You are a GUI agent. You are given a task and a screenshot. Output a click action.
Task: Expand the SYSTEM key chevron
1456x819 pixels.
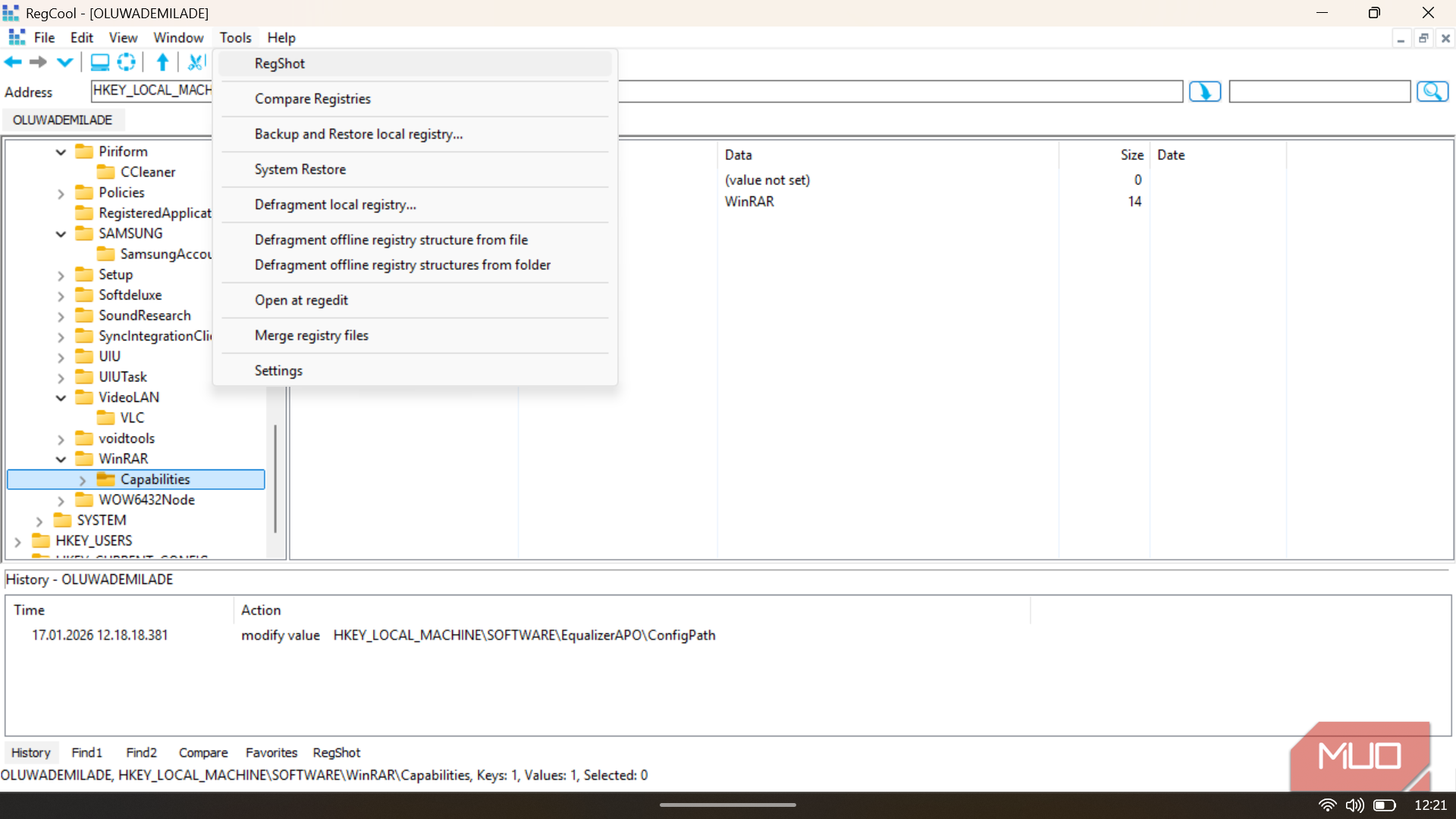pyautogui.click(x=39, y=521)
